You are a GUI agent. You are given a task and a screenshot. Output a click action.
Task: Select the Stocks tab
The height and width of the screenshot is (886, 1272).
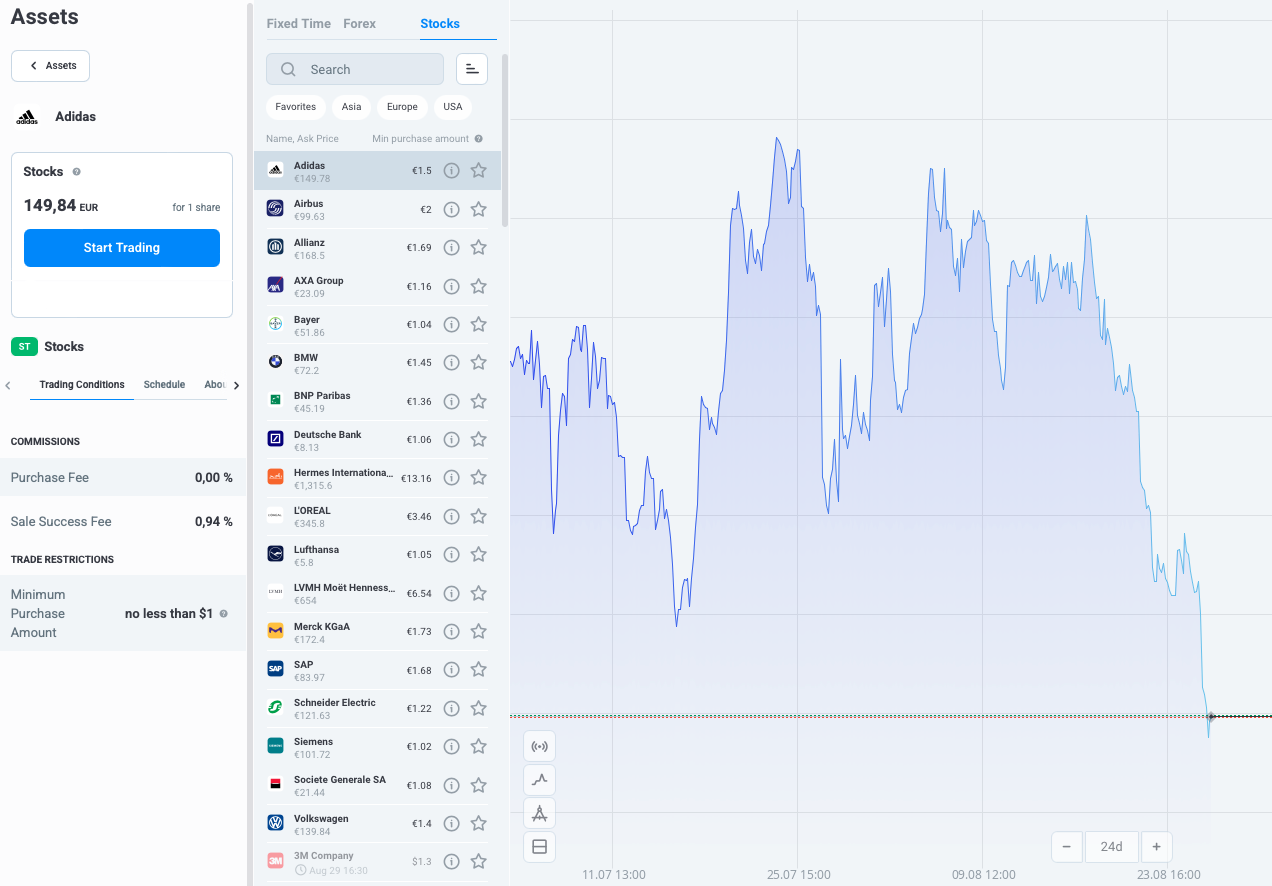[x=440, y=24]
